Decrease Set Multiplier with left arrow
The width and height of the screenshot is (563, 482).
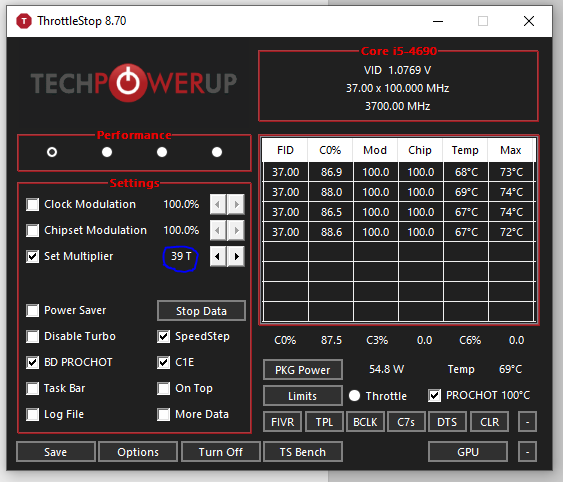(x=218, y=256)
